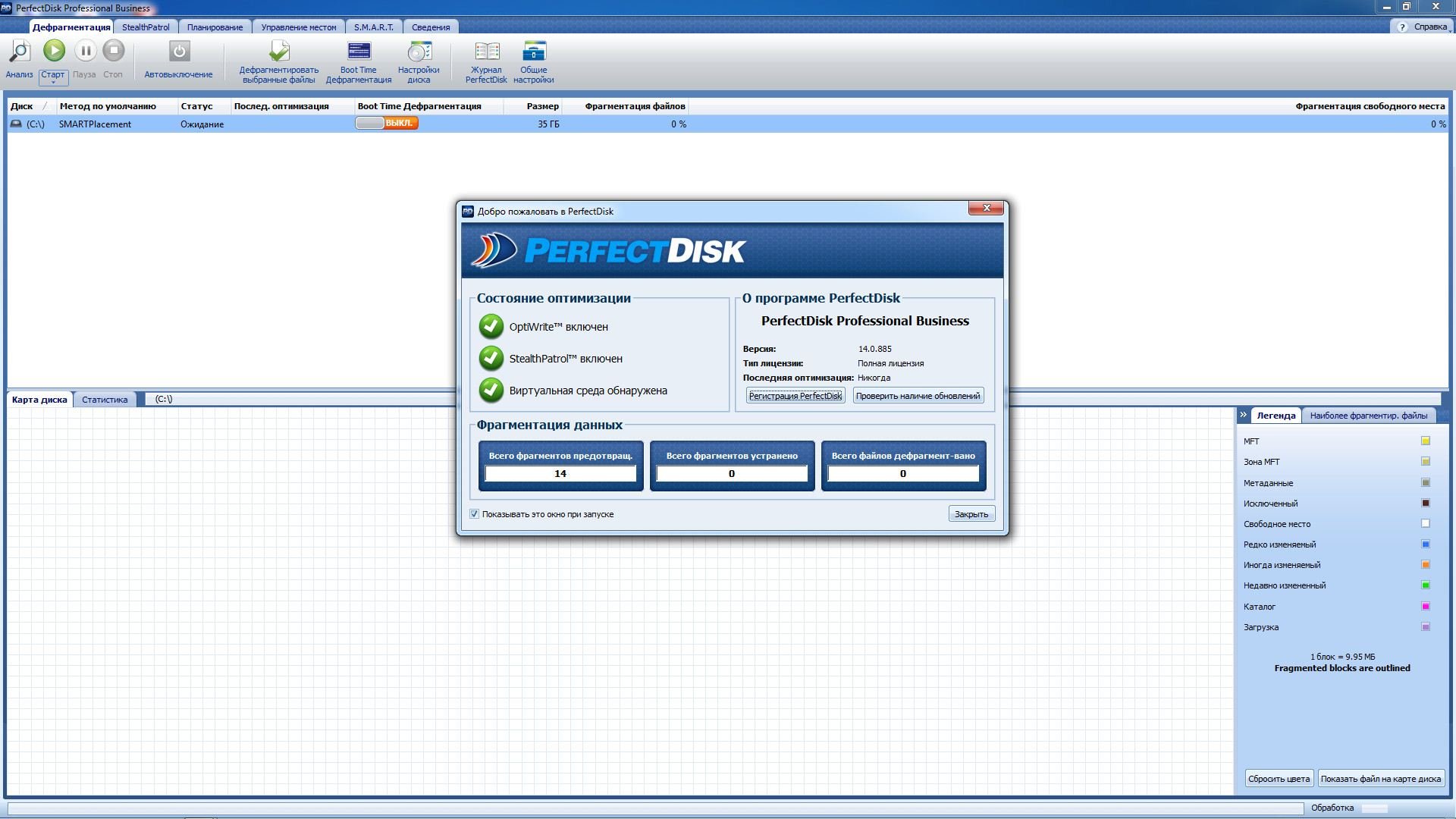Click Проверить наличие обновлений button

[918, 396]
